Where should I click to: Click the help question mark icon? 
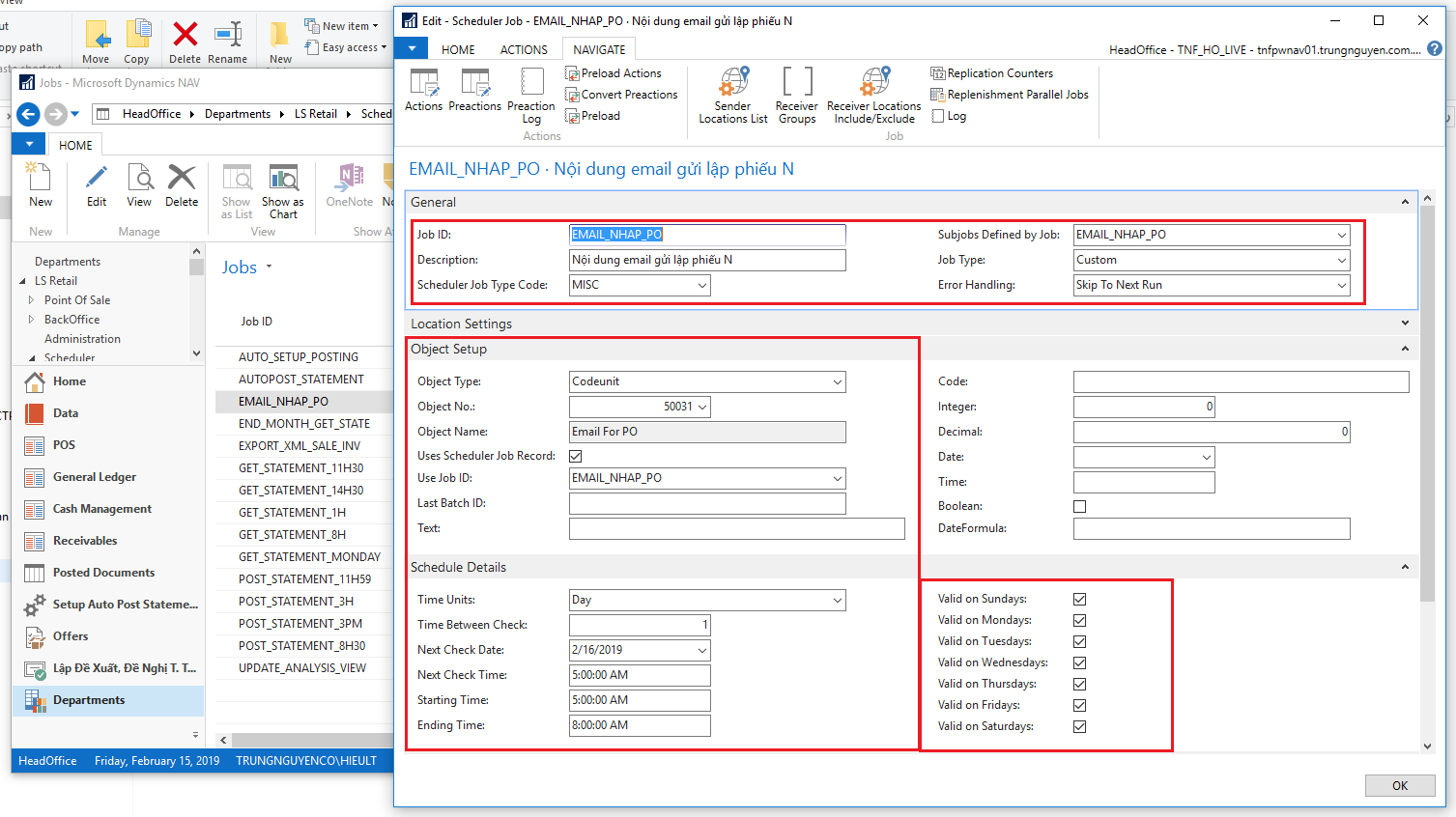[1435, 48]
